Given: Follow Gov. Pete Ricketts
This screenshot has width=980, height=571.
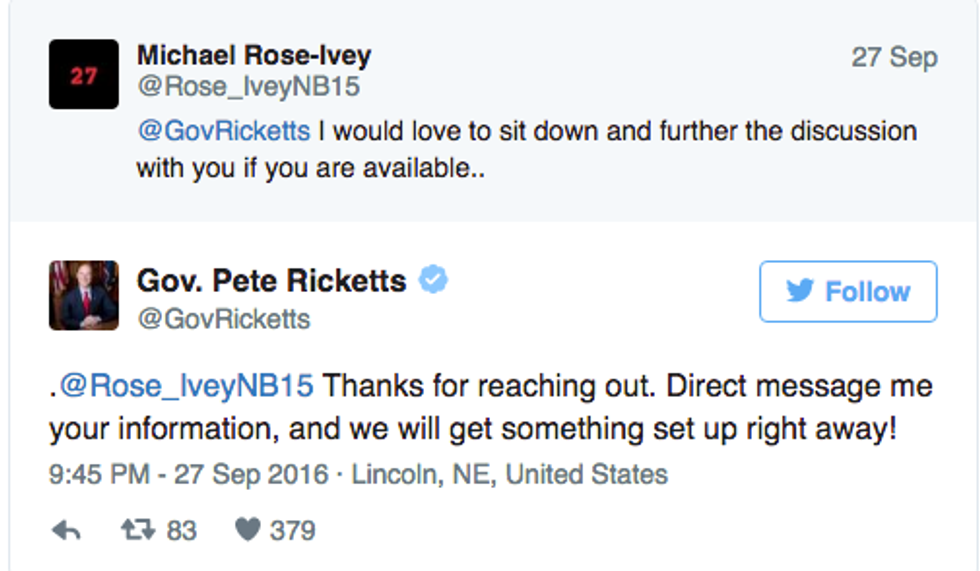Looking at the screenshot, I should click(848, 292).
